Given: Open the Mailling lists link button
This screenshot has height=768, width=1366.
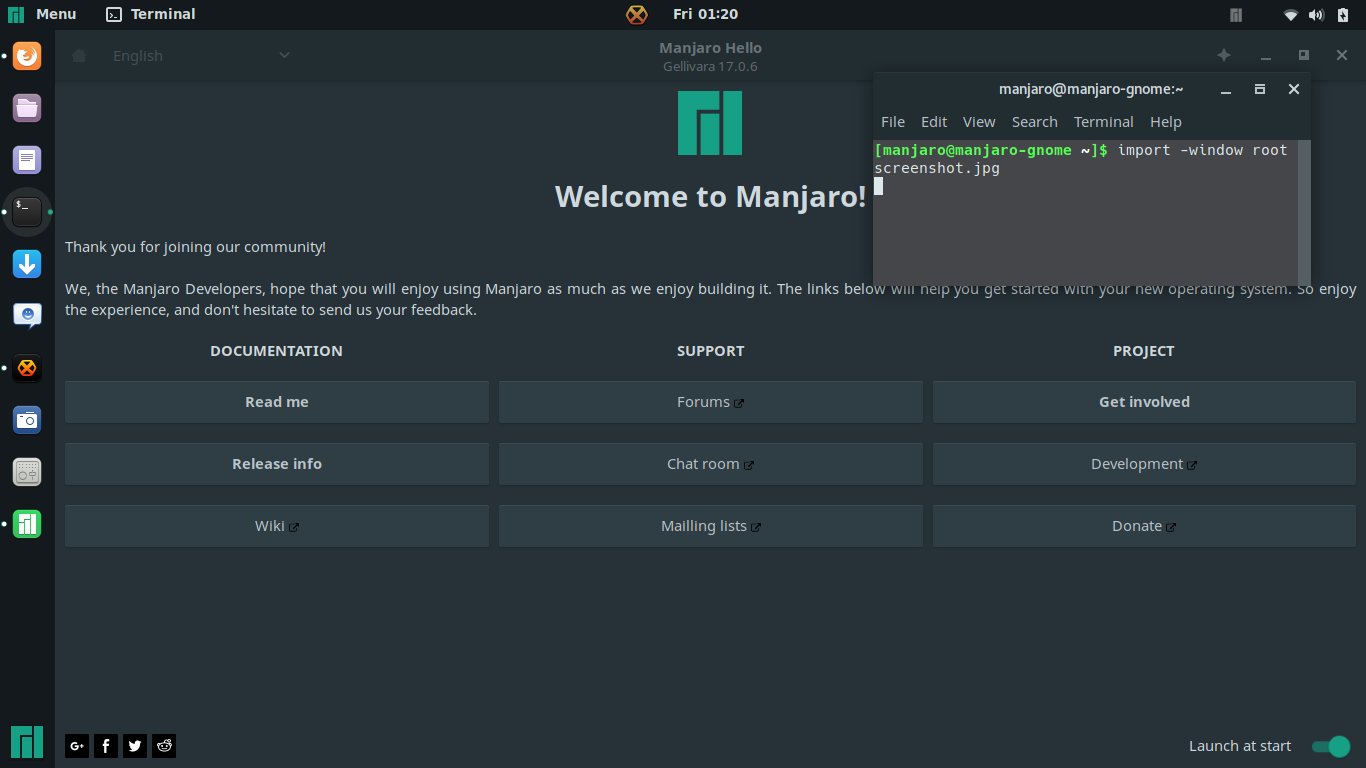Looking at the screenshot, I should 711,526.
